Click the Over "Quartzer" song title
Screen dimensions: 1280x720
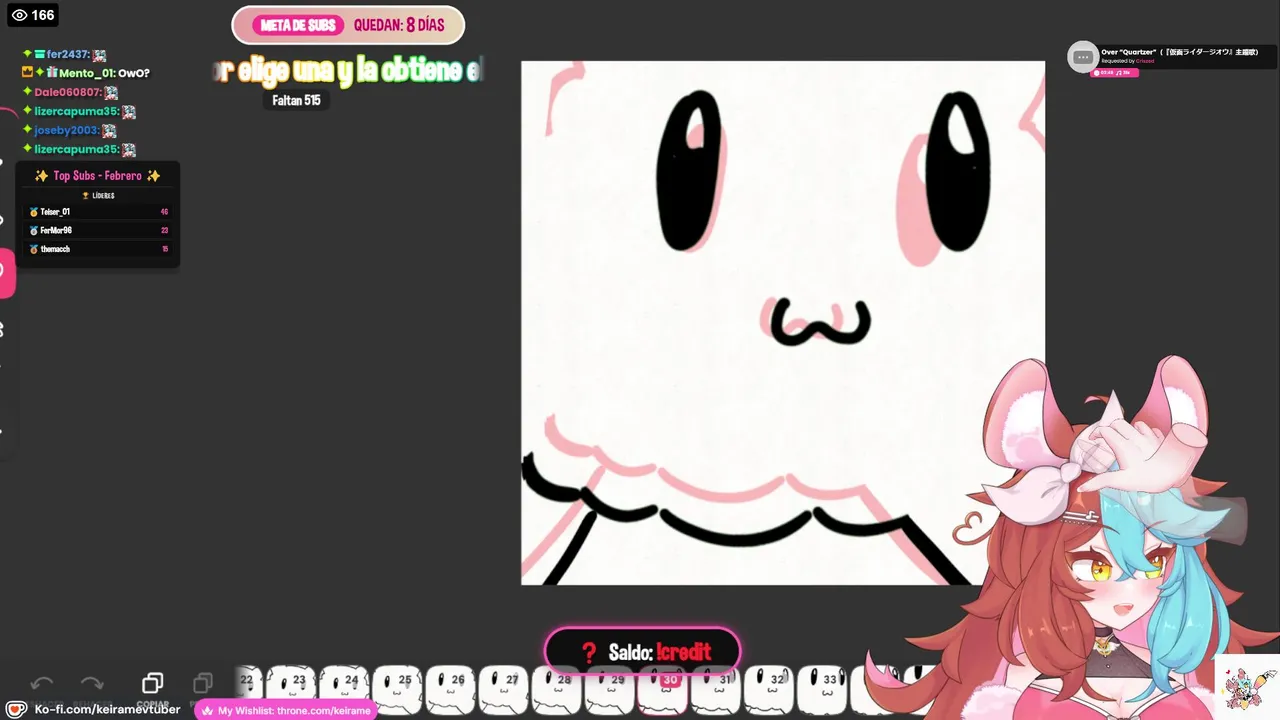(1180, 51)
